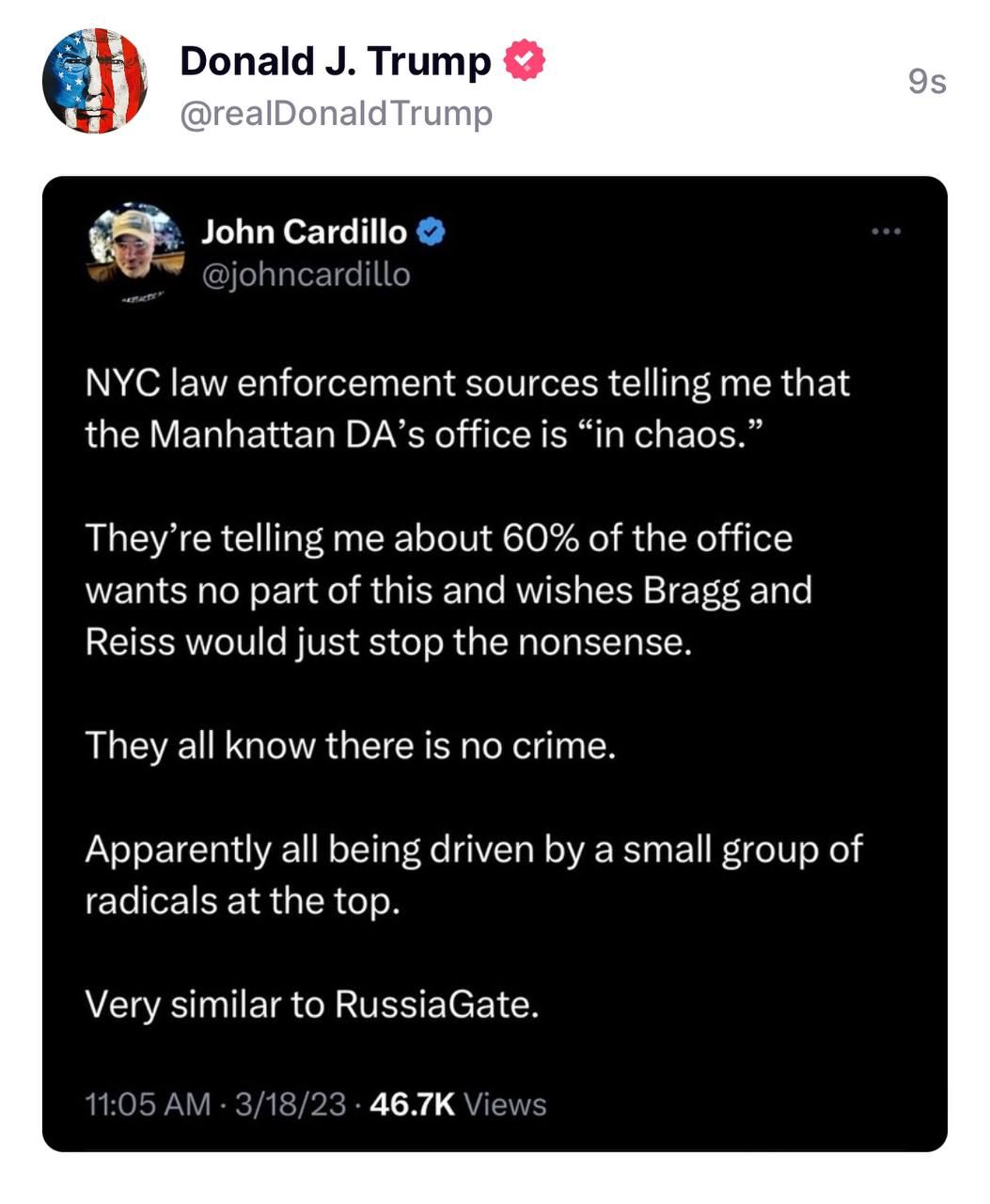Click the 3/18/23 tweet date
Screen dimensions: 990x1204
(x=291, y=1104)
